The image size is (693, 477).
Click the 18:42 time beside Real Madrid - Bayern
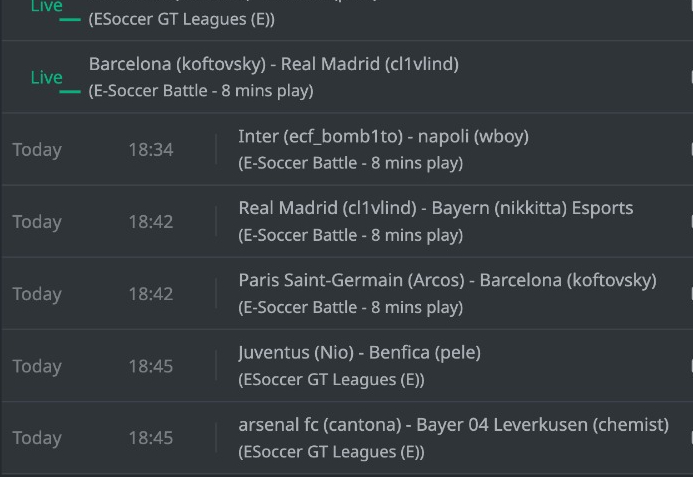coord(151,221)
